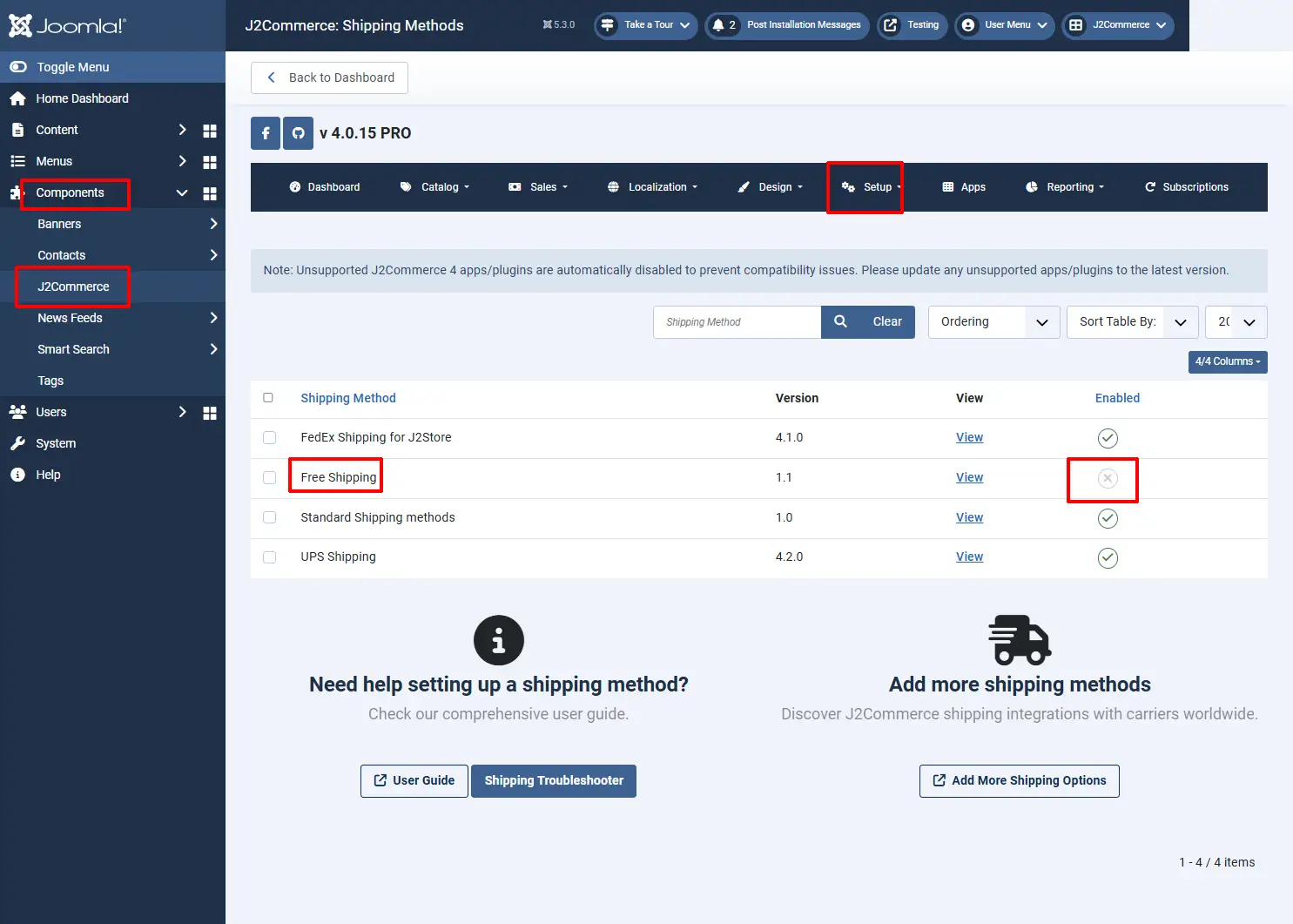Click the Home Dashboard house icon
The width and height of the screenshot is (1293, 924).
tap(17, 98)
